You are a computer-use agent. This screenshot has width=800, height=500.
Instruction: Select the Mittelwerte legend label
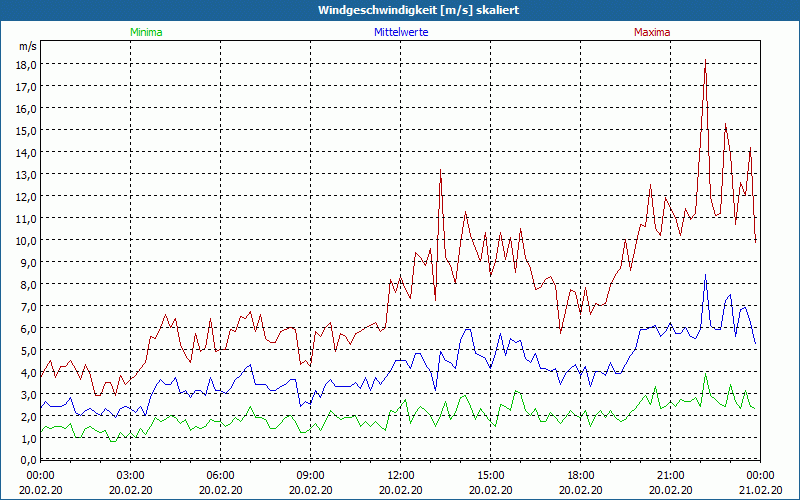click(x=400, y=32)
